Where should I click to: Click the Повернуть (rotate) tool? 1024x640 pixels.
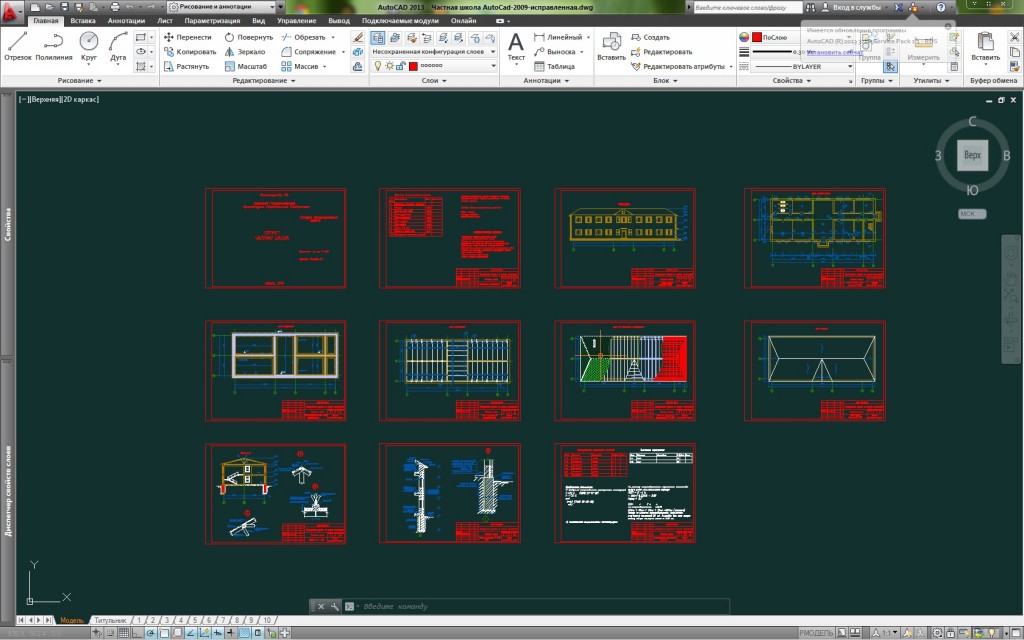248,37
